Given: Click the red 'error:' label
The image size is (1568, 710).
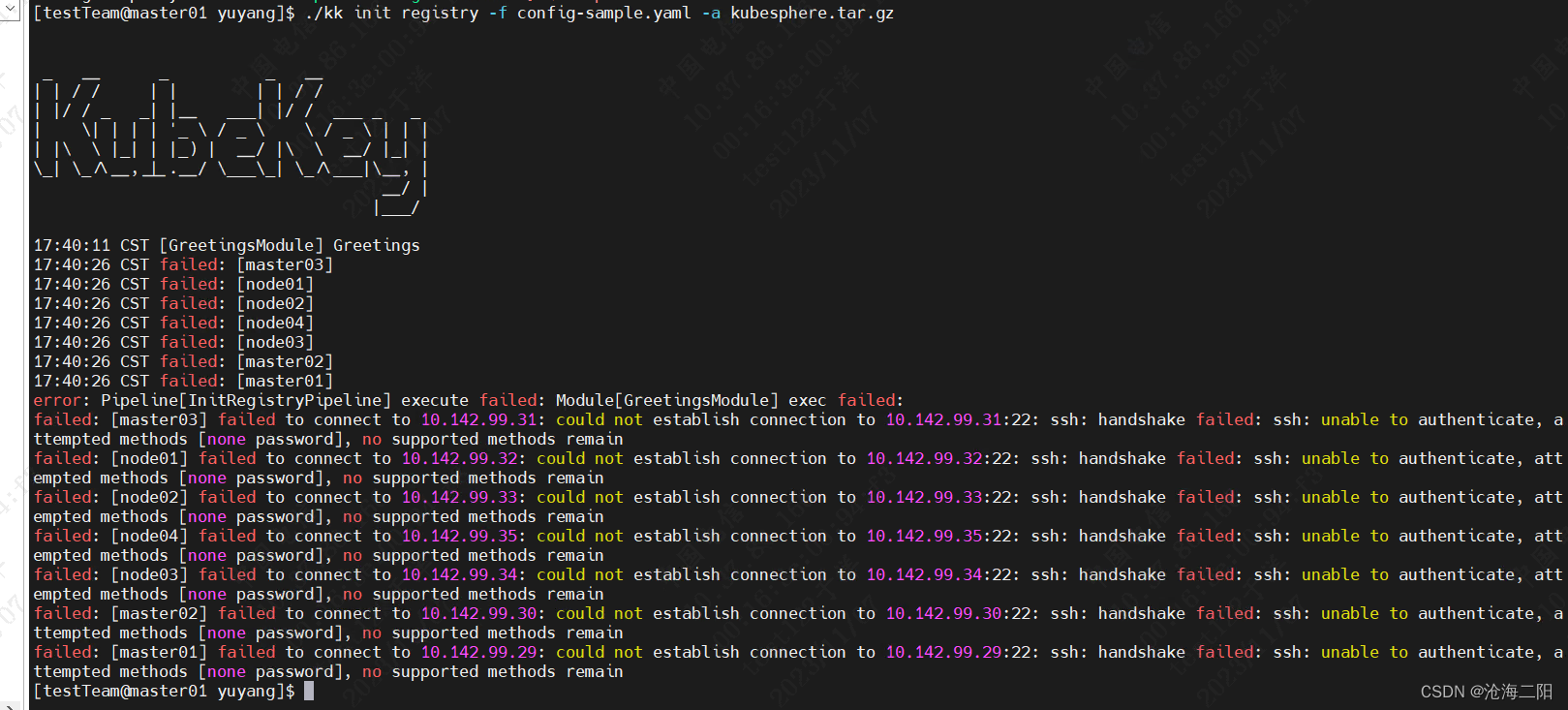Looking at the screenshot, I should [x=62, y=400].
